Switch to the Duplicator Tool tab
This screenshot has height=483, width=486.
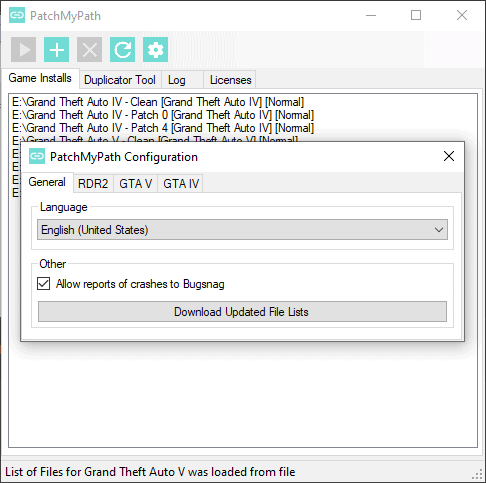[x=120, y=80]
